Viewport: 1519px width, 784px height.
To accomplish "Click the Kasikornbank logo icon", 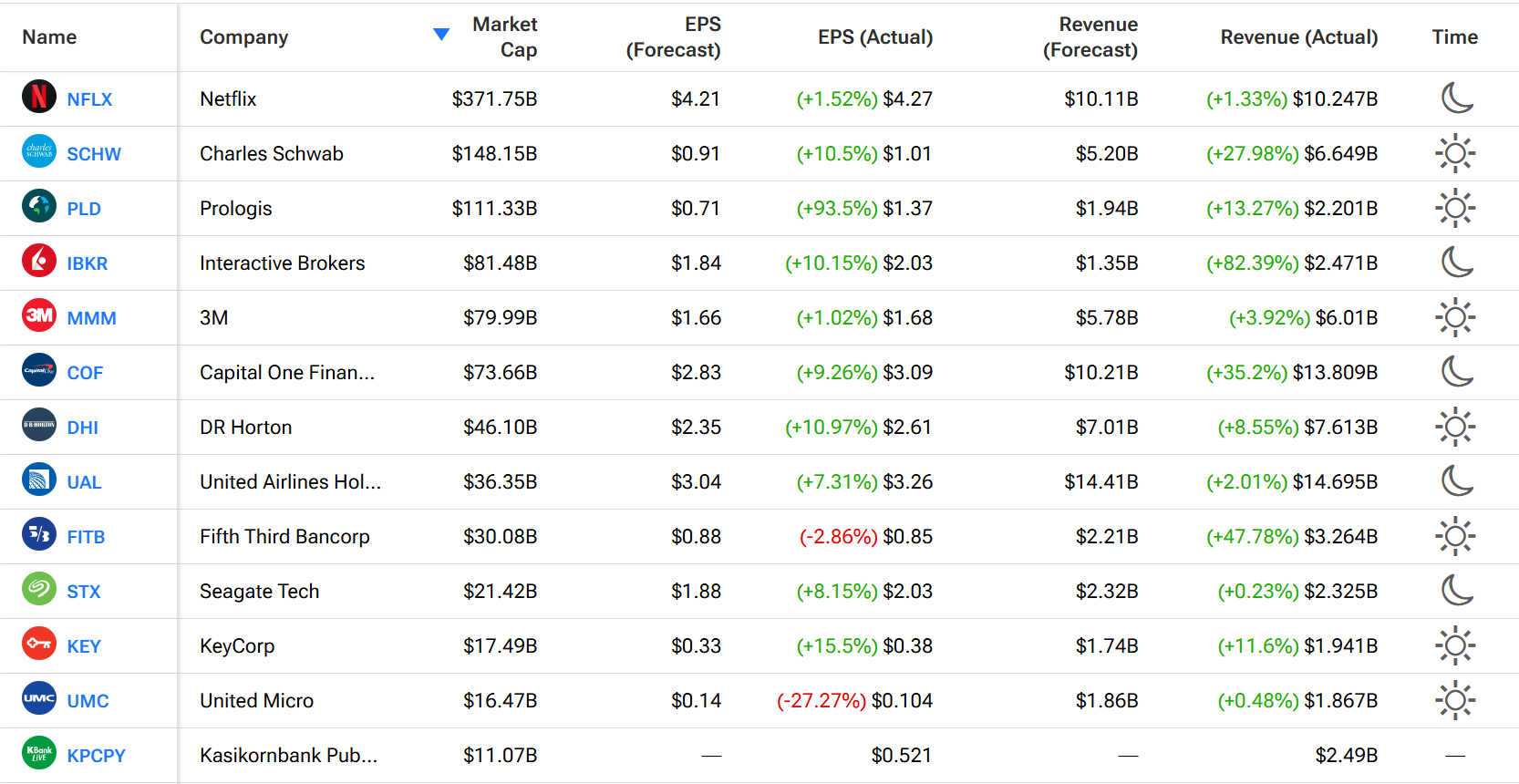I will point(39,753).
